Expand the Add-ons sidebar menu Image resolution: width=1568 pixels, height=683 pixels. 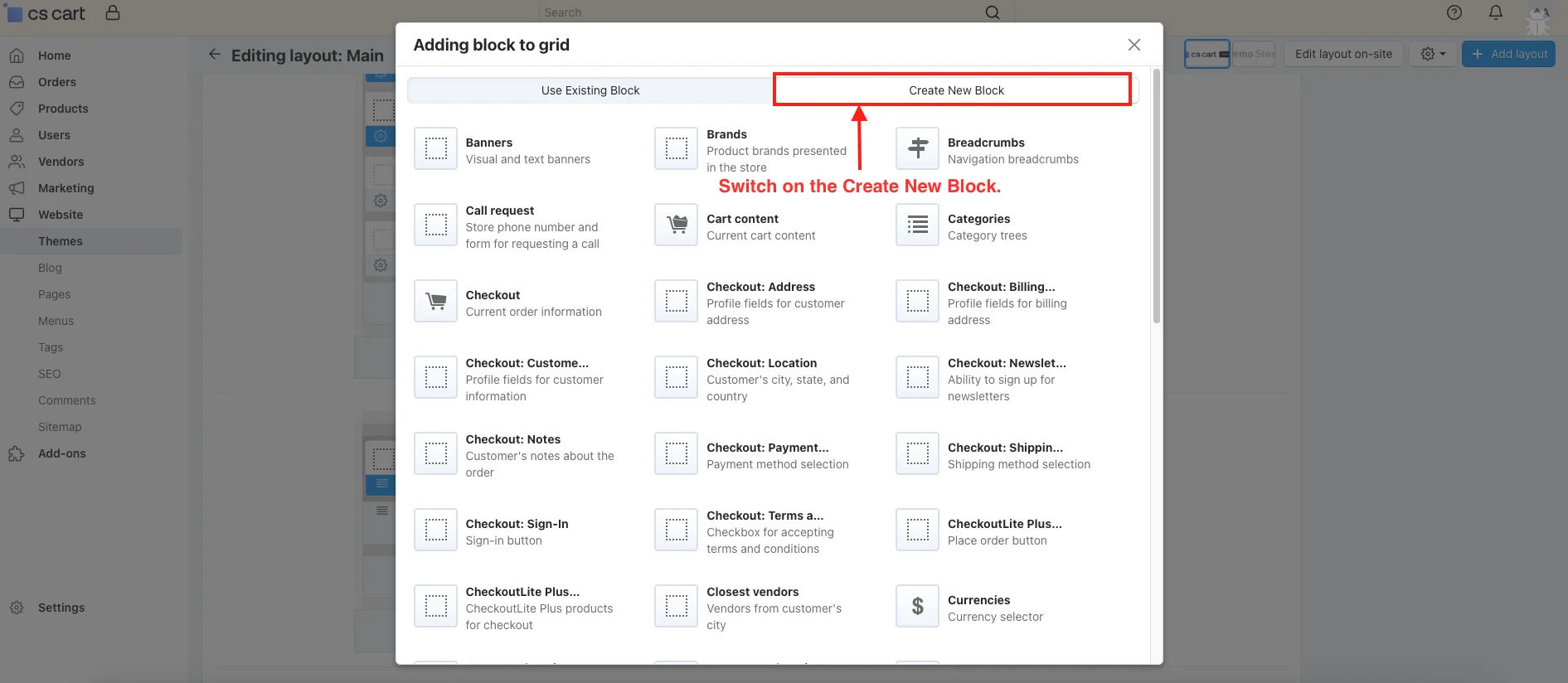coord(61,453)
